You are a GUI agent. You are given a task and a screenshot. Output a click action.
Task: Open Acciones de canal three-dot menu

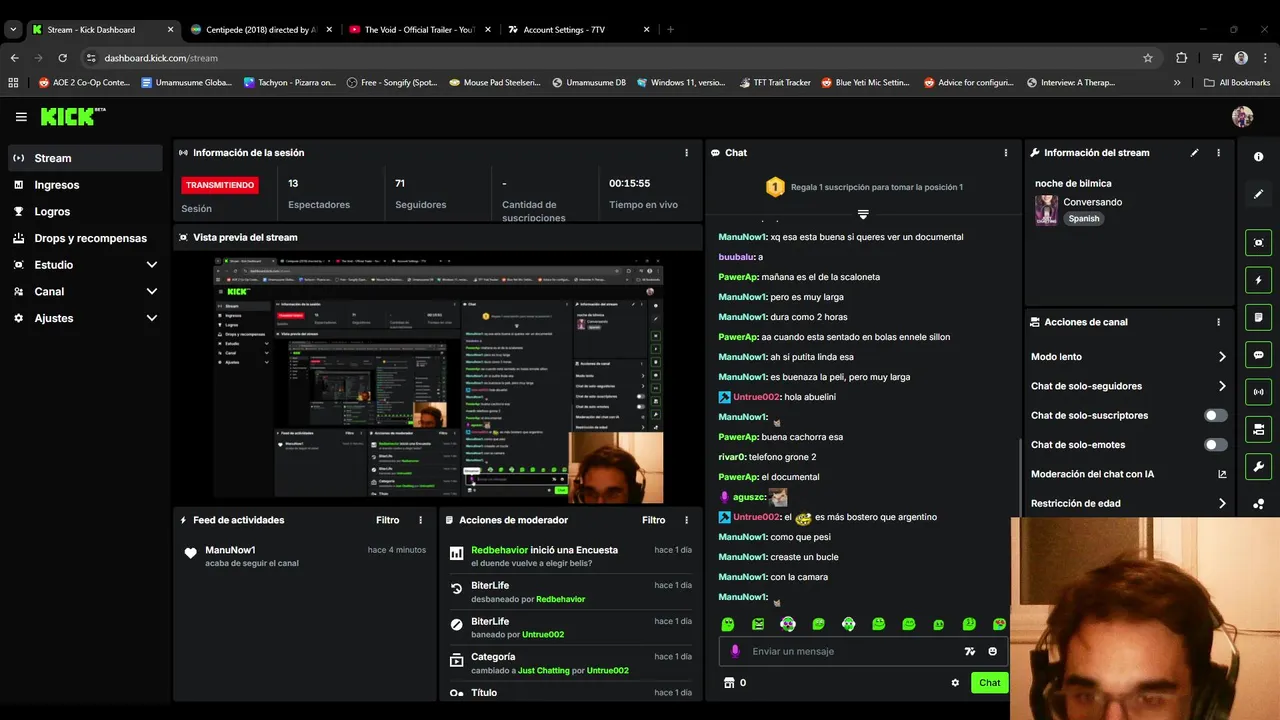click(1218, 322)
